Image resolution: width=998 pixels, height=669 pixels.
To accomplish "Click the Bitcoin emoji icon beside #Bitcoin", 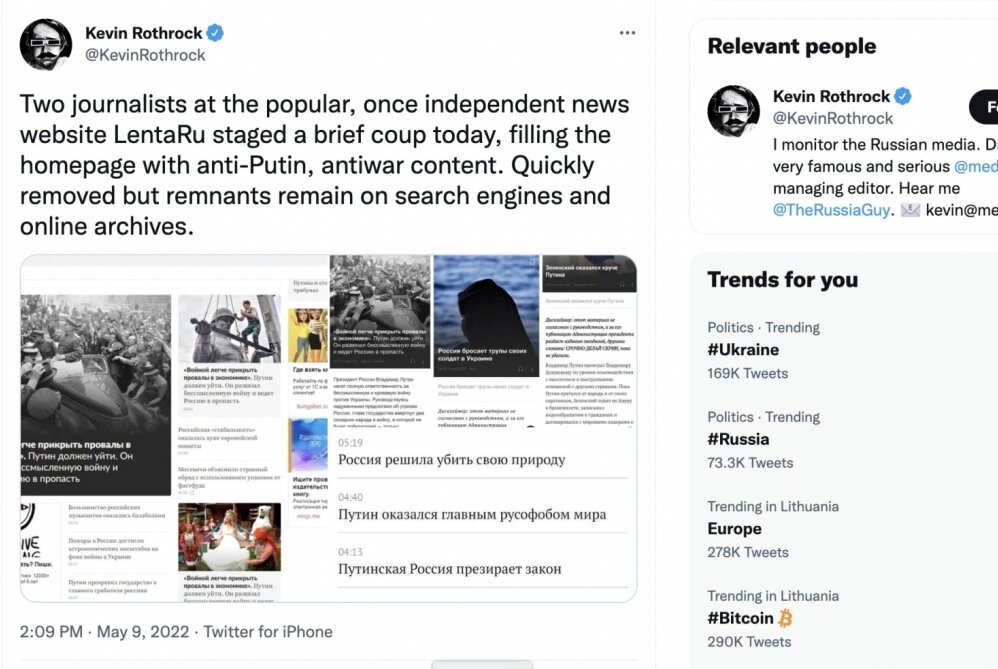I will click(x=785, y=618).
